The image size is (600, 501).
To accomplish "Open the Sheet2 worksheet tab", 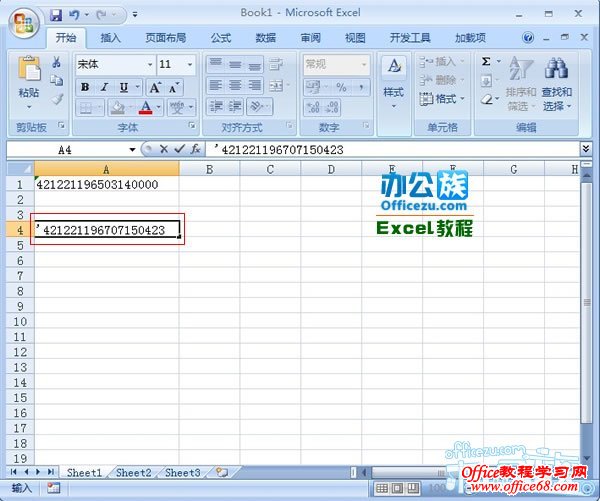I will [x=133, y=472].
